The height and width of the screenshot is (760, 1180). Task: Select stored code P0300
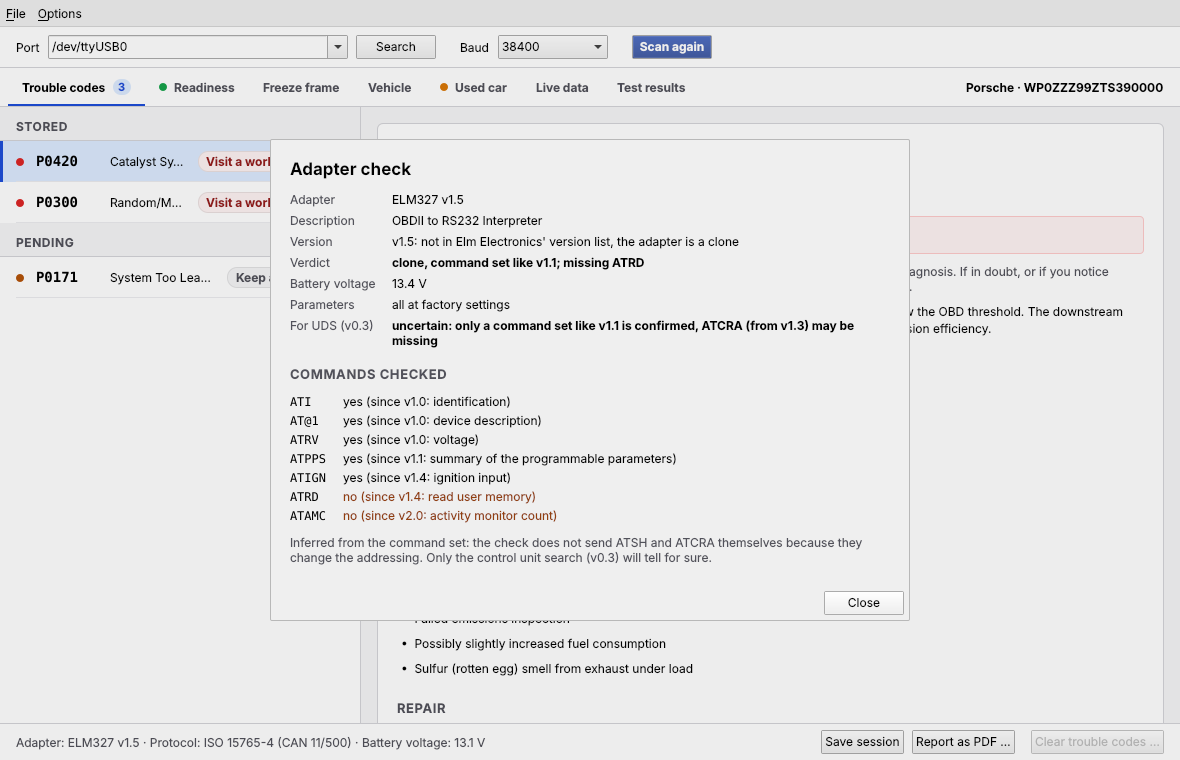pyautogui.click(x=136, y=202)
